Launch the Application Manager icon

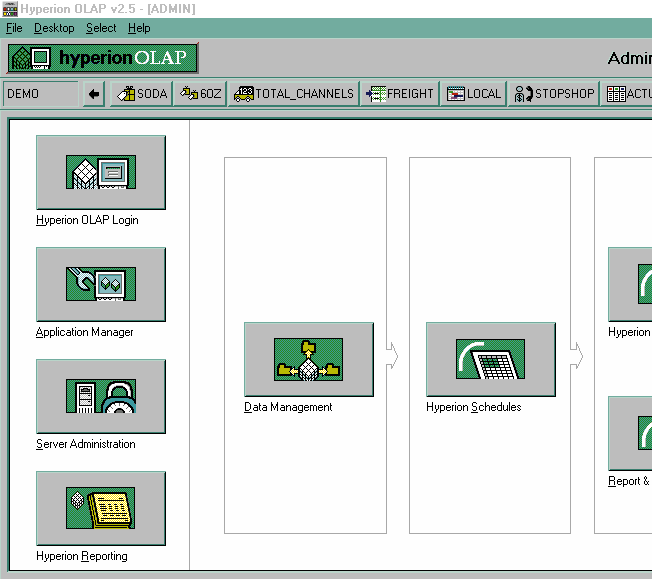pyautogui.click(x=101, y=284)
